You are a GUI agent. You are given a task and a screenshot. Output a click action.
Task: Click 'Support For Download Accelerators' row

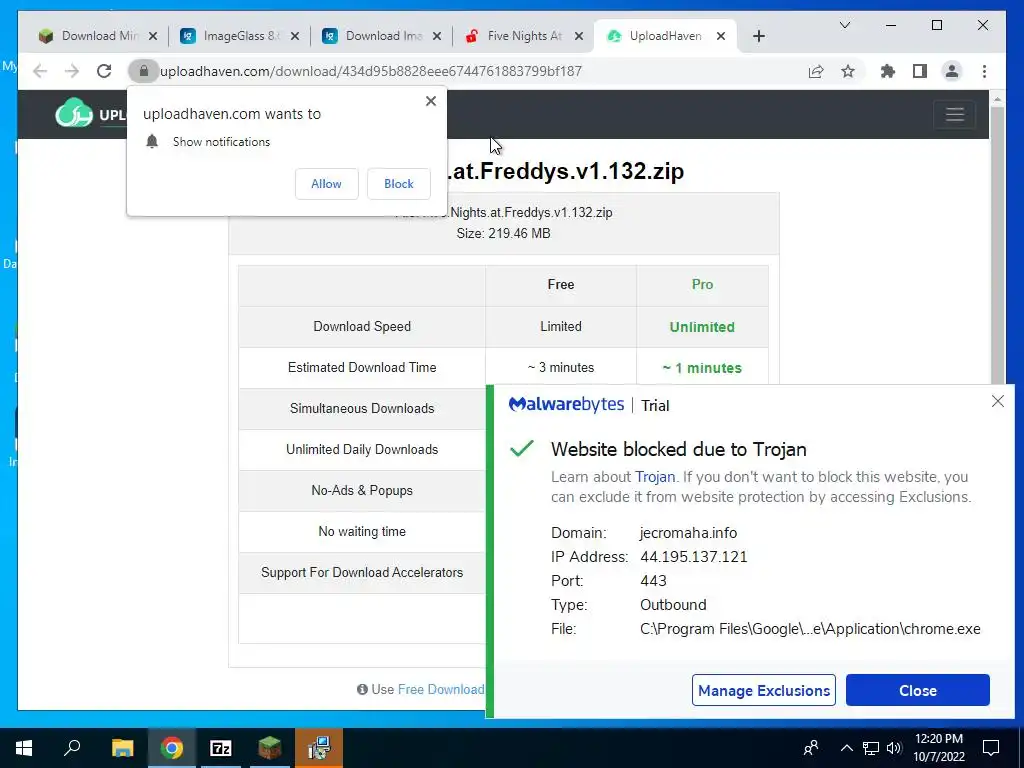(x=362, y=573)
